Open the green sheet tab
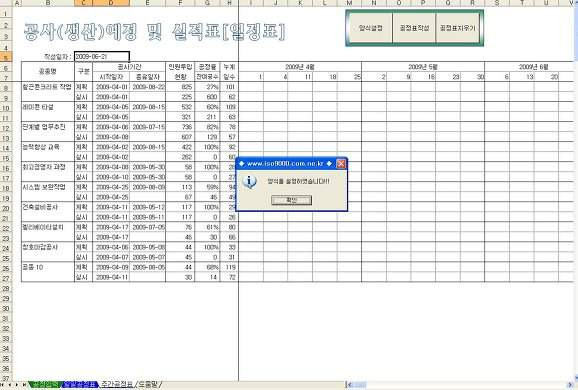This screenshot has width=578, height=390. 44,384
